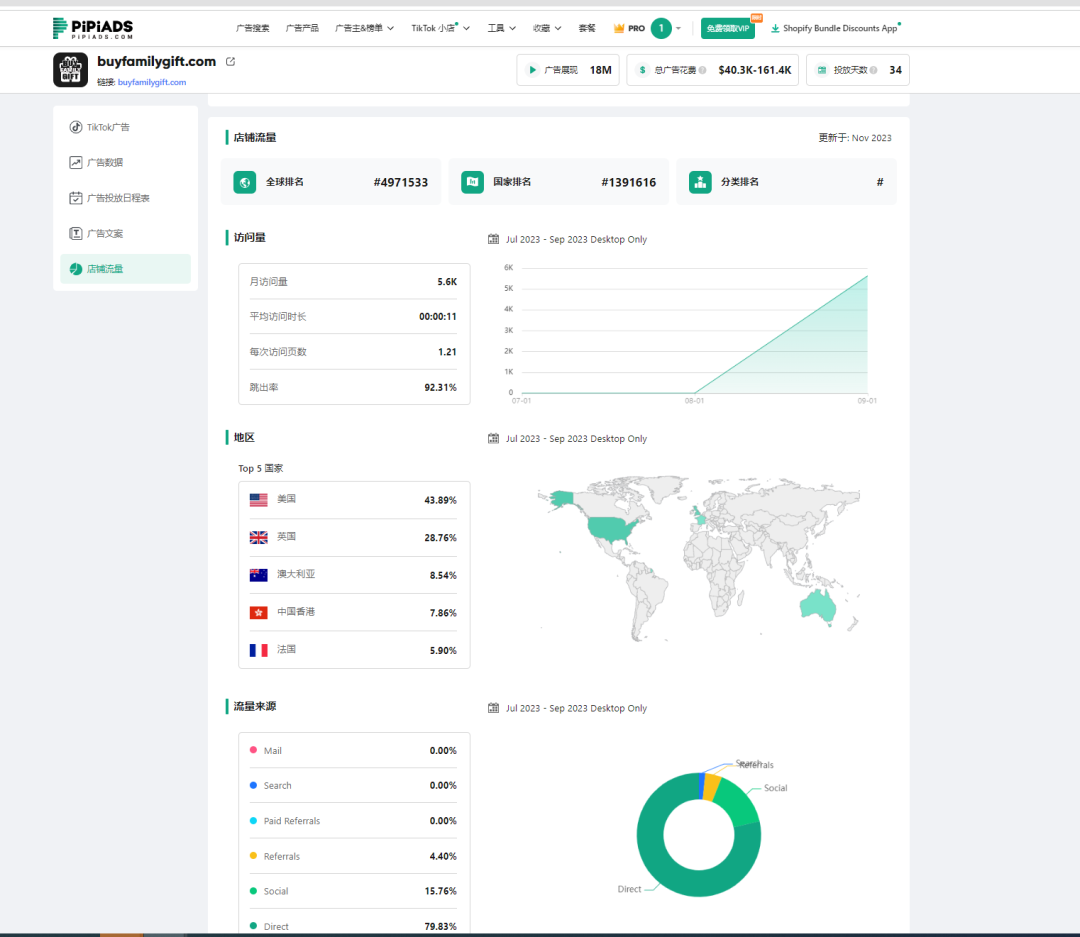Click the 平均访问时长 value 00:00:11
The height and width of the screenshot is (937, 1080).
[x=438, y=317]
